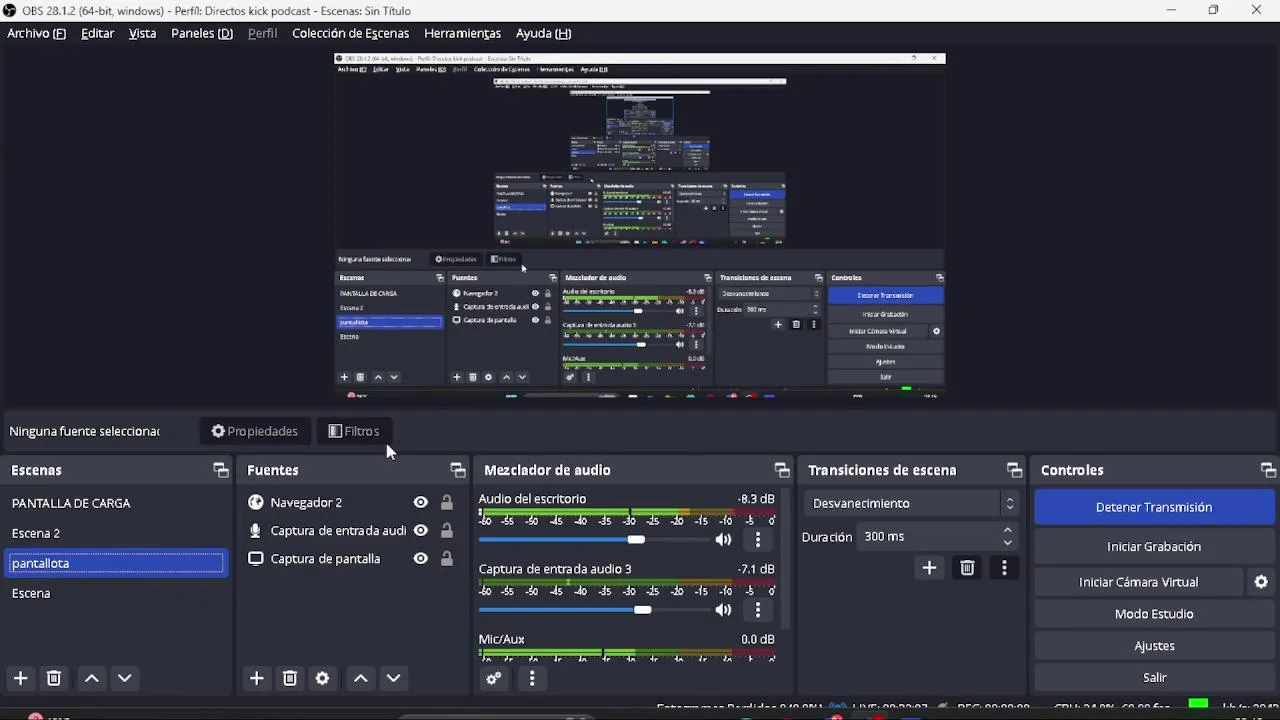
Task: Open Propiedades for selected source
Action: pyautogui.click(x=254, y=431)
